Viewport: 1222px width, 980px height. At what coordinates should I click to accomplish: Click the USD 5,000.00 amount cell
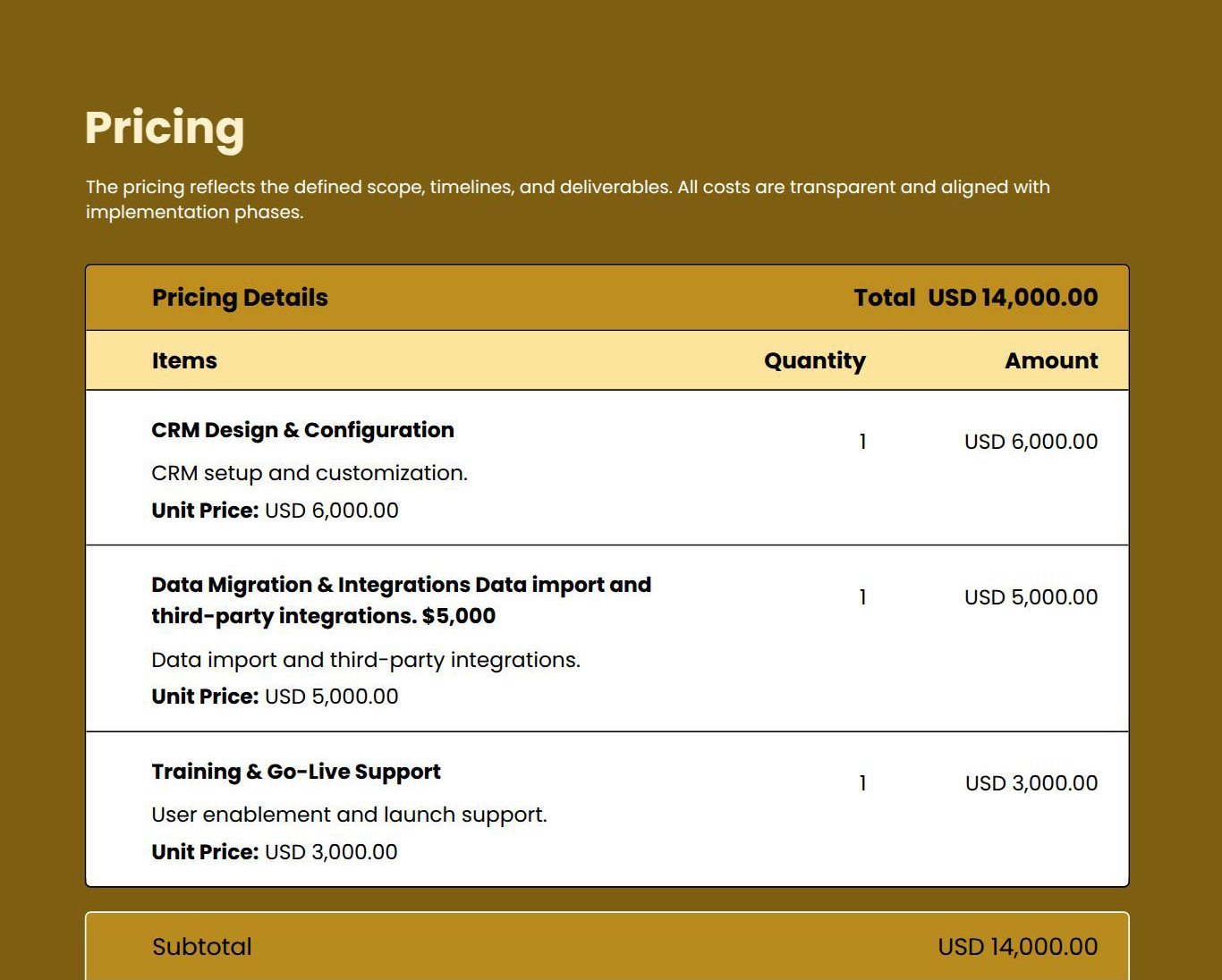(1031, 597)
